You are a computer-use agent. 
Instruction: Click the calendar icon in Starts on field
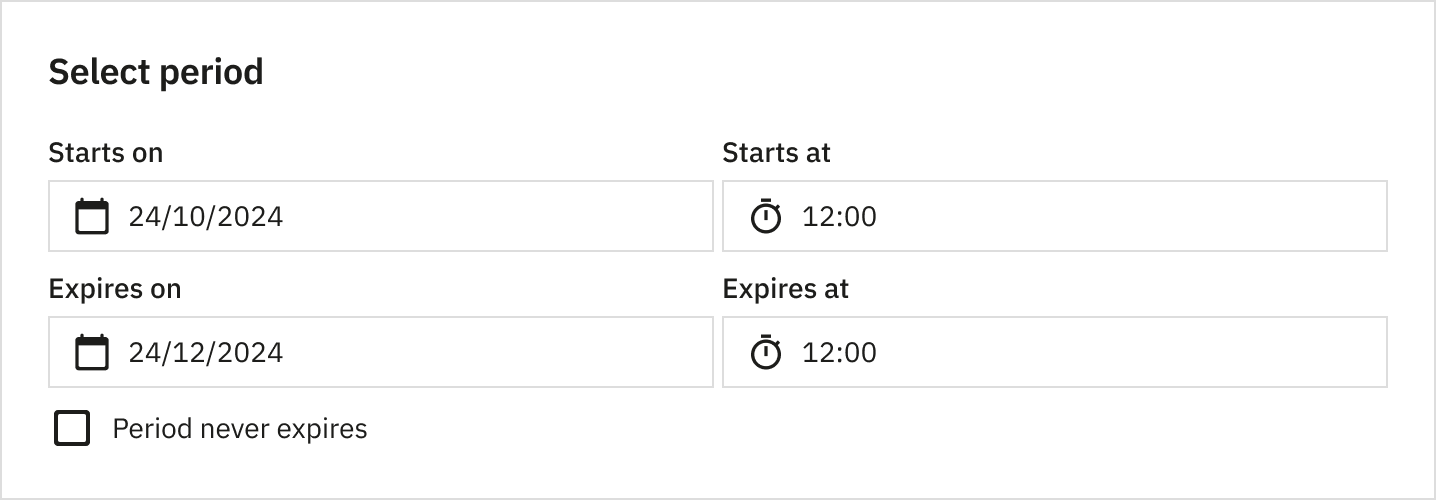(92, 216)
